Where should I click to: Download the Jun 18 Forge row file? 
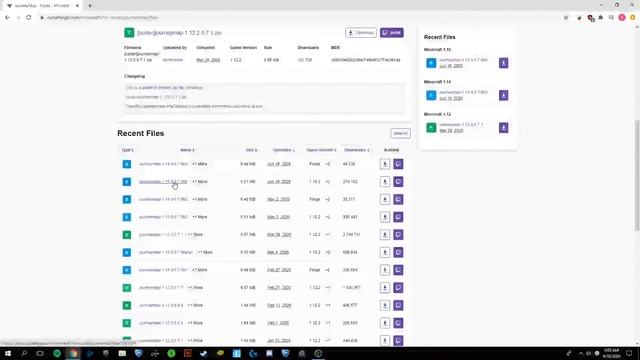384,164
